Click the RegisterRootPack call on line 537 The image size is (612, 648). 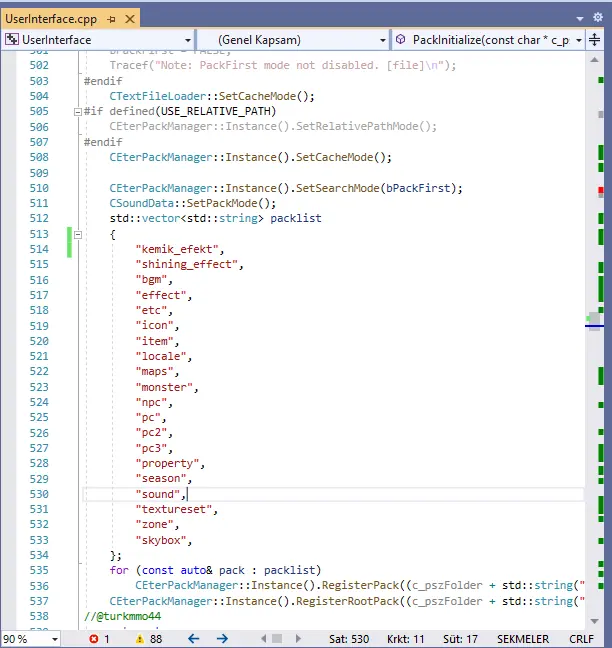pos(347,601)
